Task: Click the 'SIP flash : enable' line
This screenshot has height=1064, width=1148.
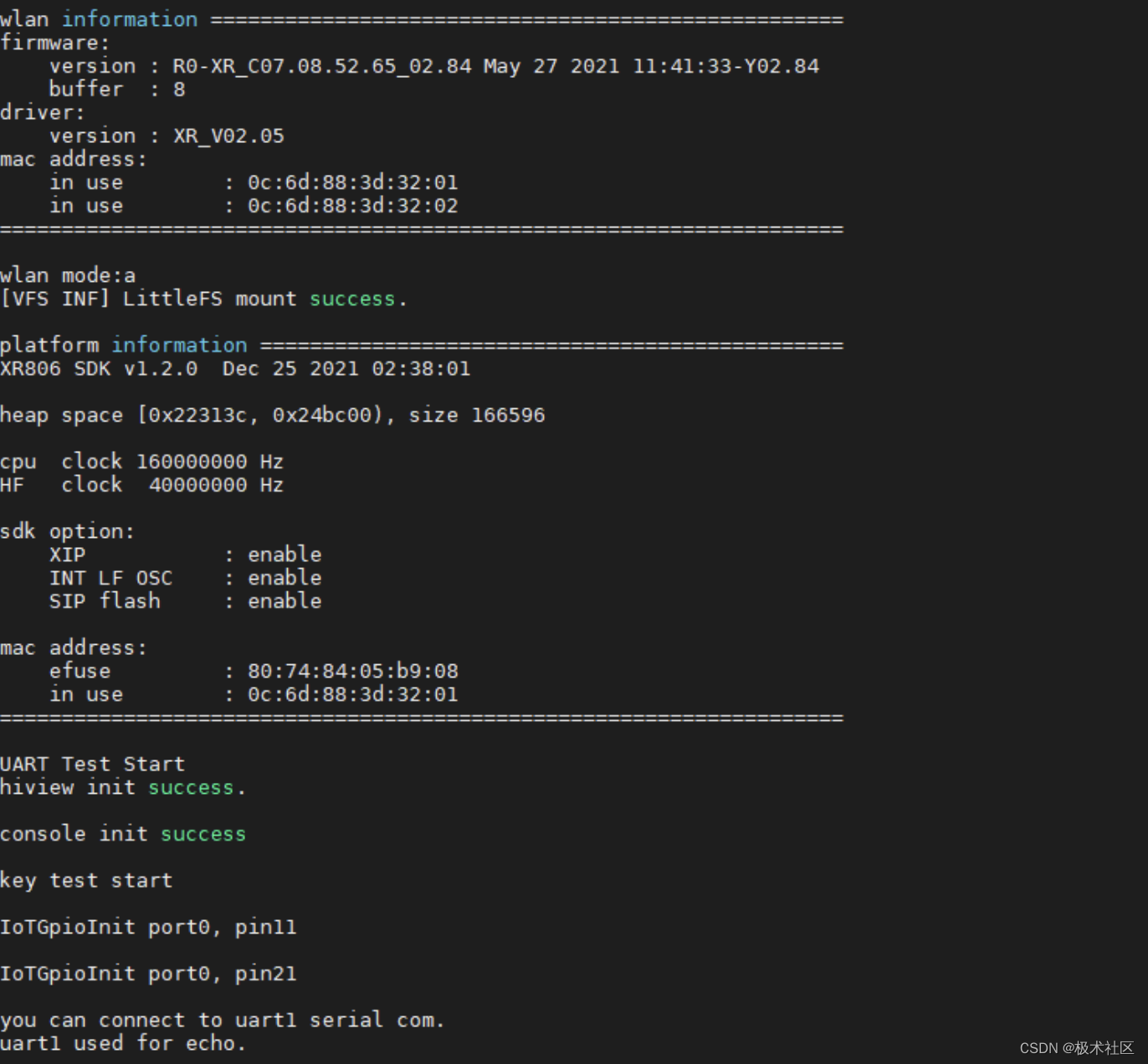Action: 185,601
